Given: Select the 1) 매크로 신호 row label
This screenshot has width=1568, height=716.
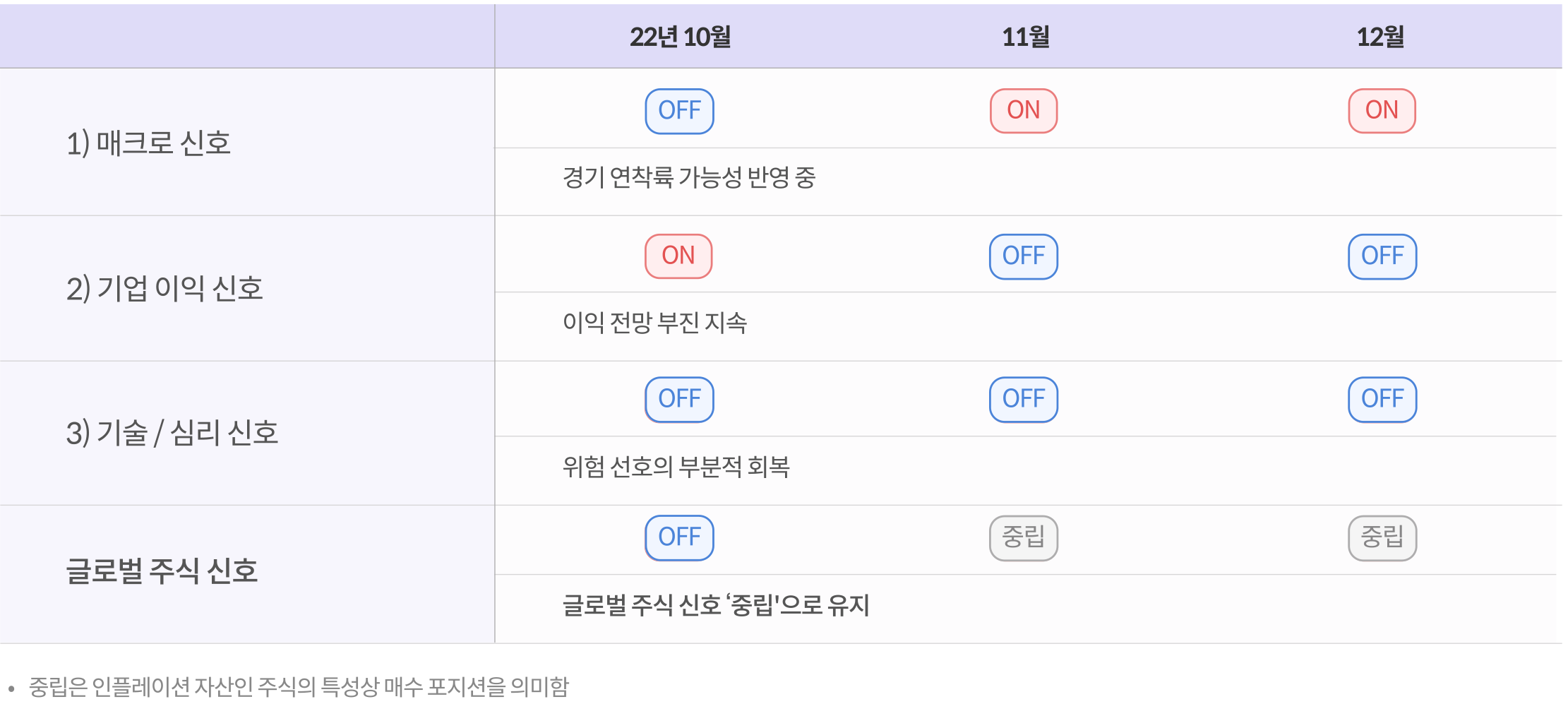Looking at the screenshot, I should pyautogui.click(x=148, y=143).
